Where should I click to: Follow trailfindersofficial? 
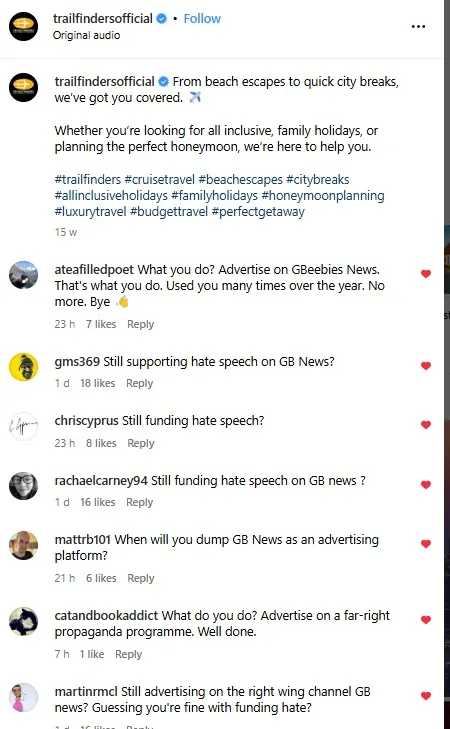[x=202, y=19]
